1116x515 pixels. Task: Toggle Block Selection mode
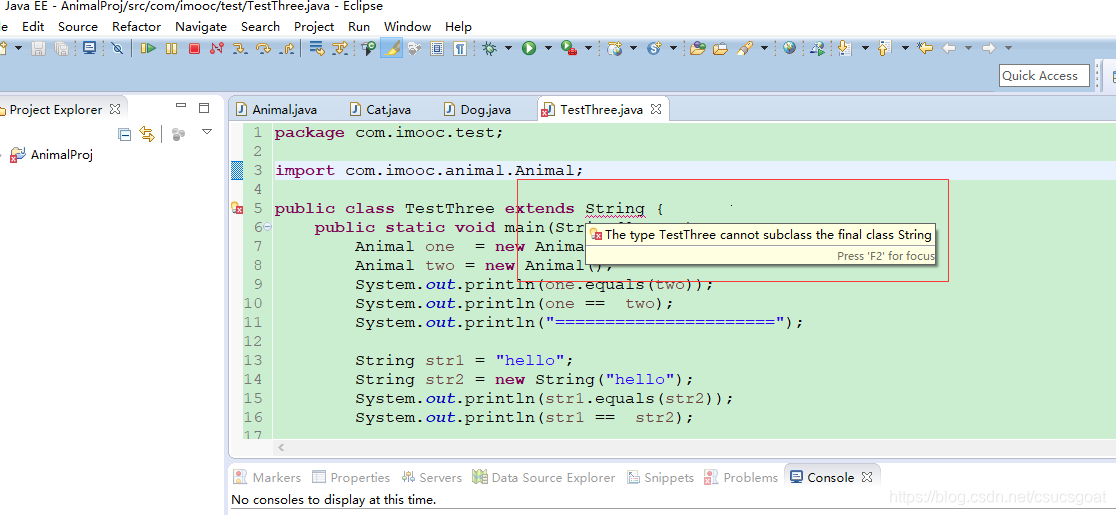(x=438, y=48)
